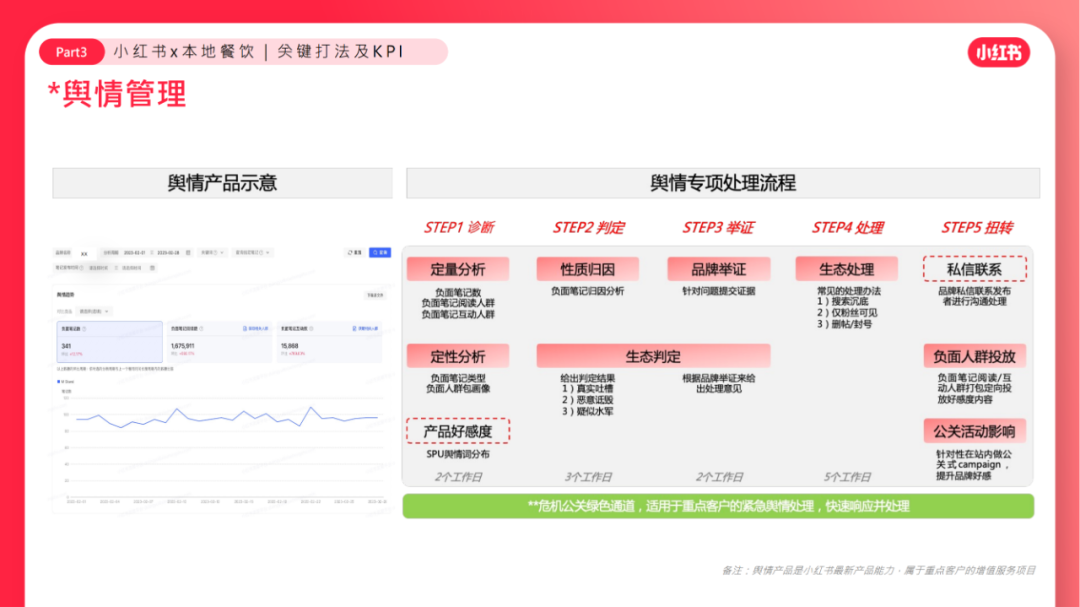Click the download button at trend panel top right
The image size is (1080, 607).
coord(375,296)
